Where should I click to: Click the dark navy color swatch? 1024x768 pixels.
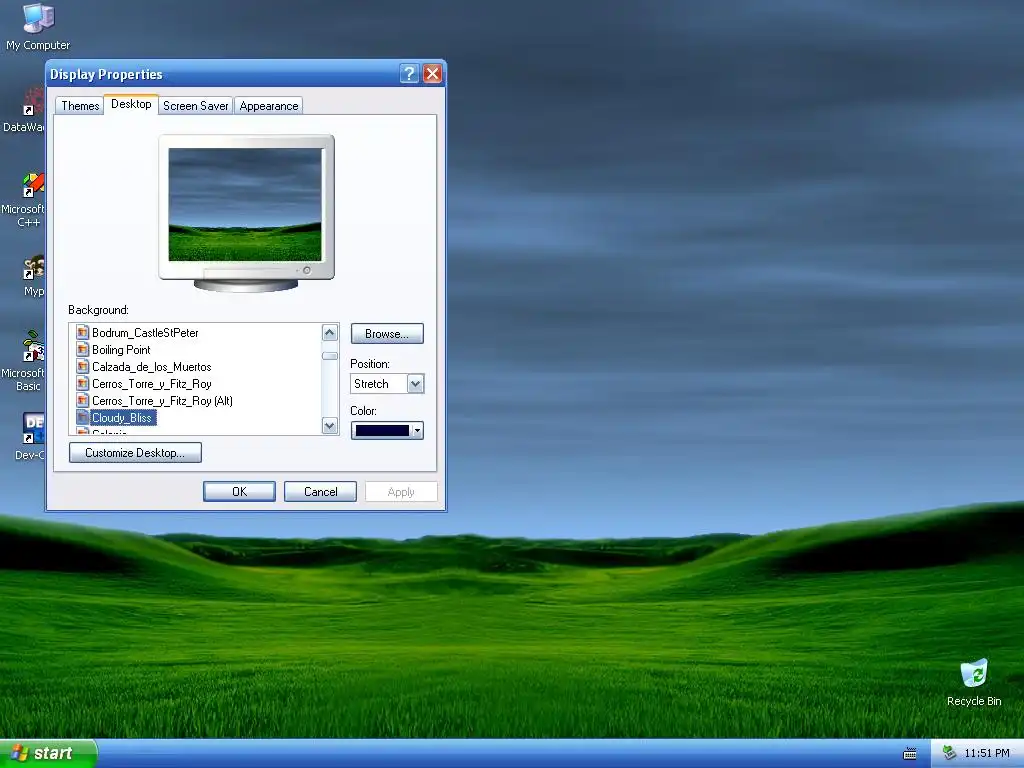point(382,430)
